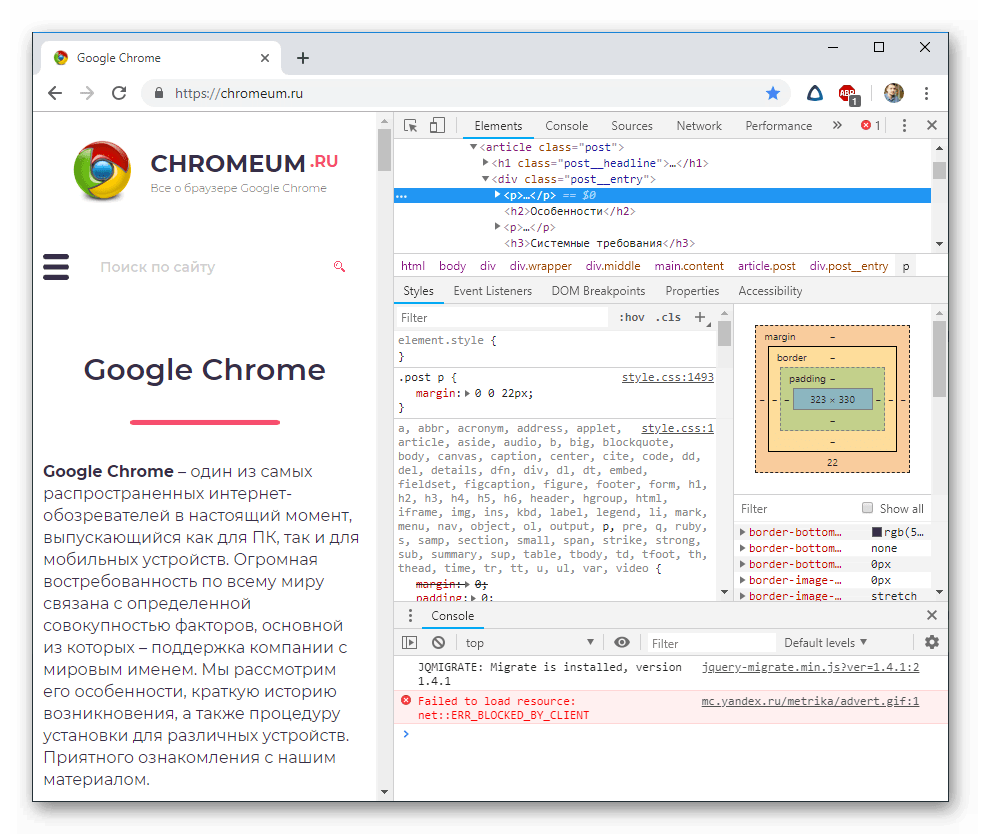Screen dimensions: 981x834
Task: Select the inspect element picker tool
Action: click(410, 126)
